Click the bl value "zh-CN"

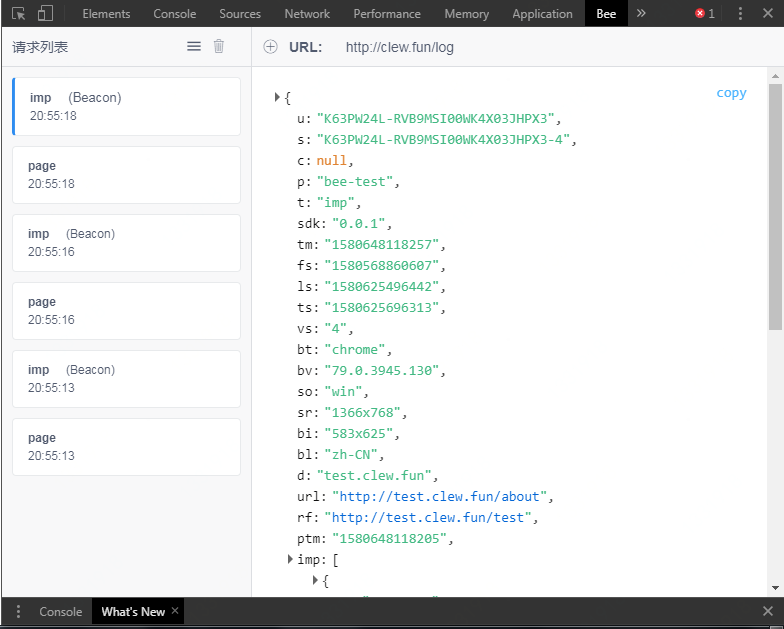click(x=351, y=454)
